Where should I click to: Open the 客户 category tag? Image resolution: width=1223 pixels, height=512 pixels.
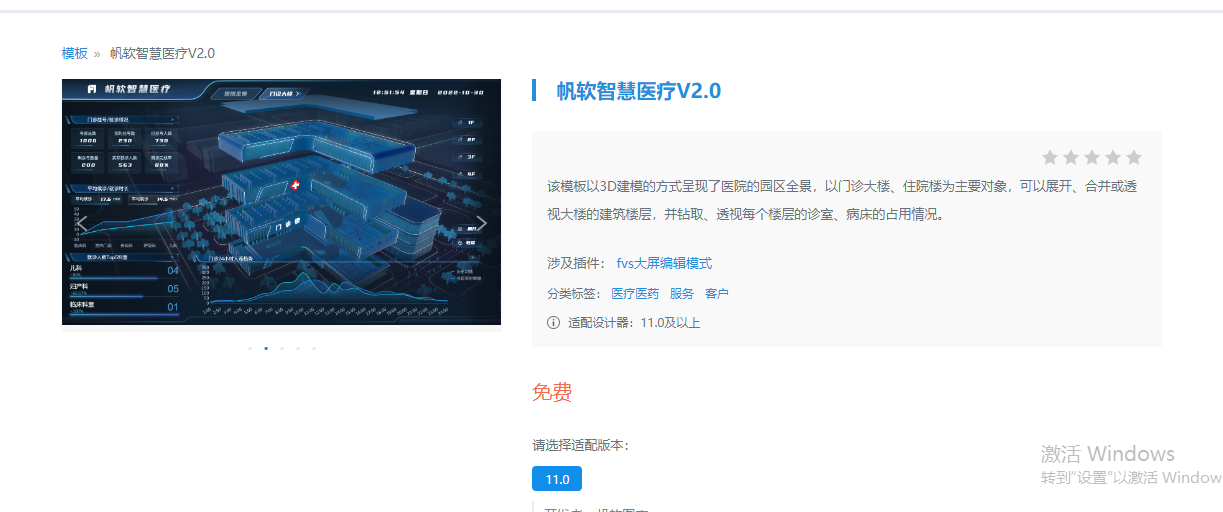point(717,293)
